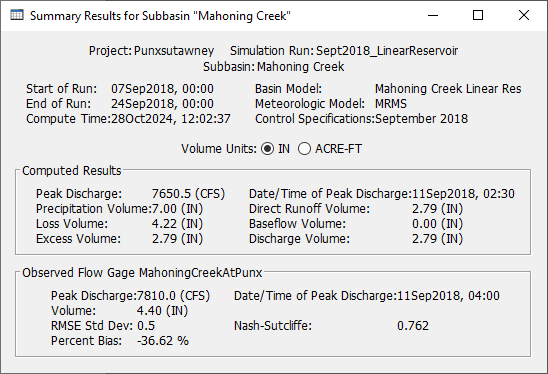Click the Control Specifications value September 2018
The width and height of the screenshot is (548, 374).
click(421, 119)
